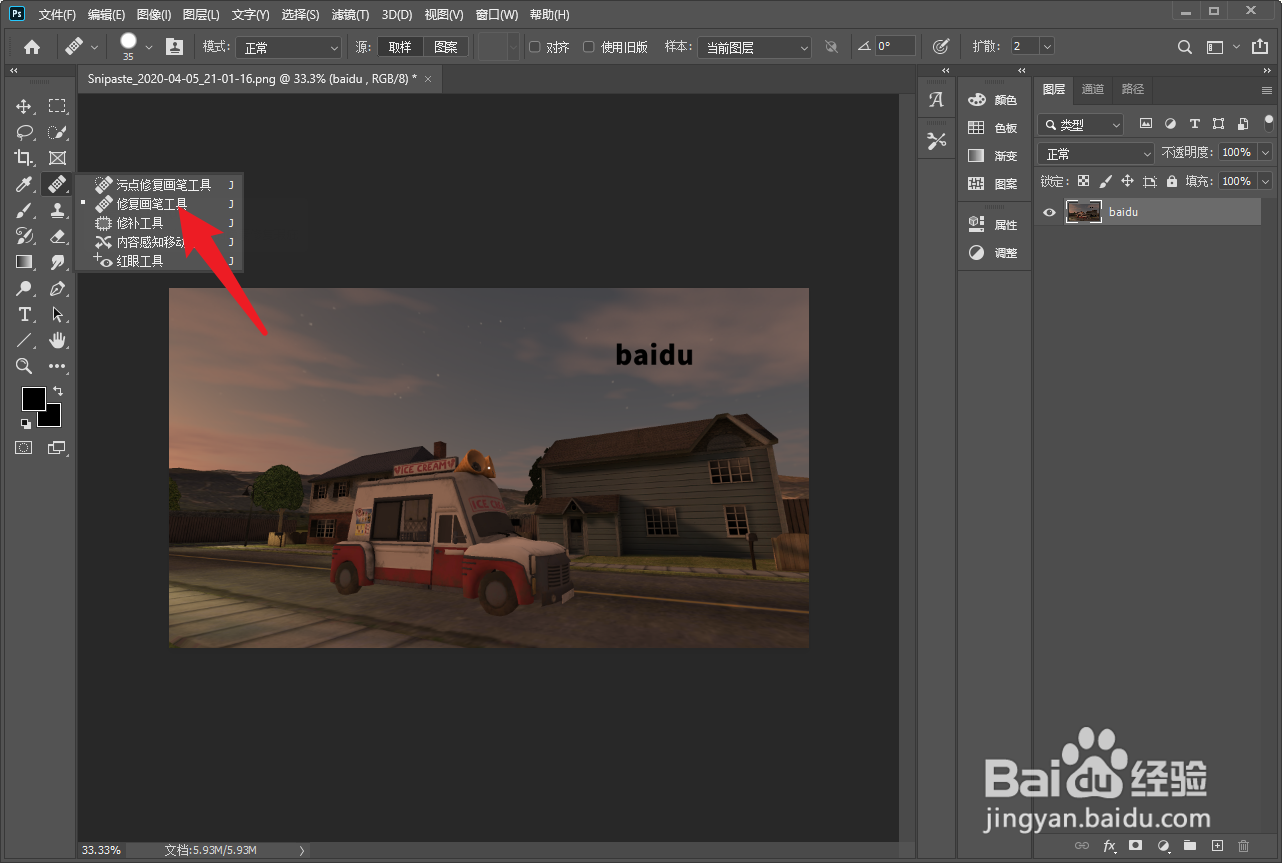The width and height of the screenshot is (1282, 863).
Task: Reset default foreground and background colors
Action: [26, 424]
